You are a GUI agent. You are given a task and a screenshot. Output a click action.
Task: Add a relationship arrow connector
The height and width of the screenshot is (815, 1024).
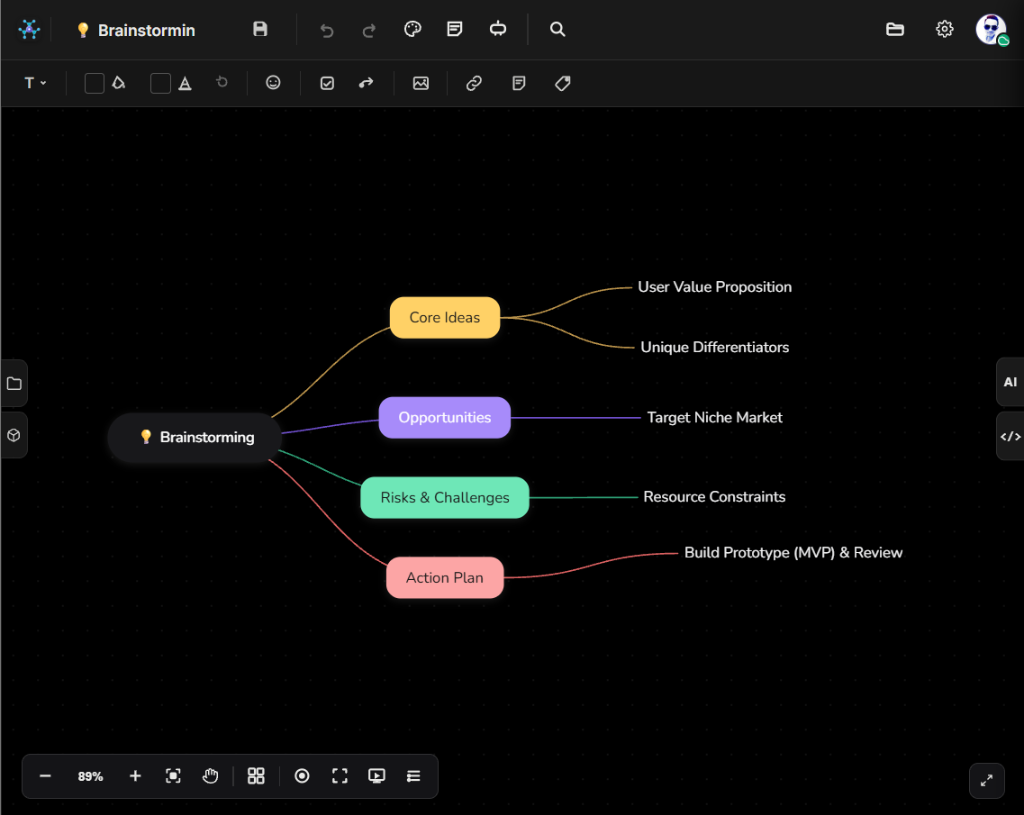(x=366, y=83)
